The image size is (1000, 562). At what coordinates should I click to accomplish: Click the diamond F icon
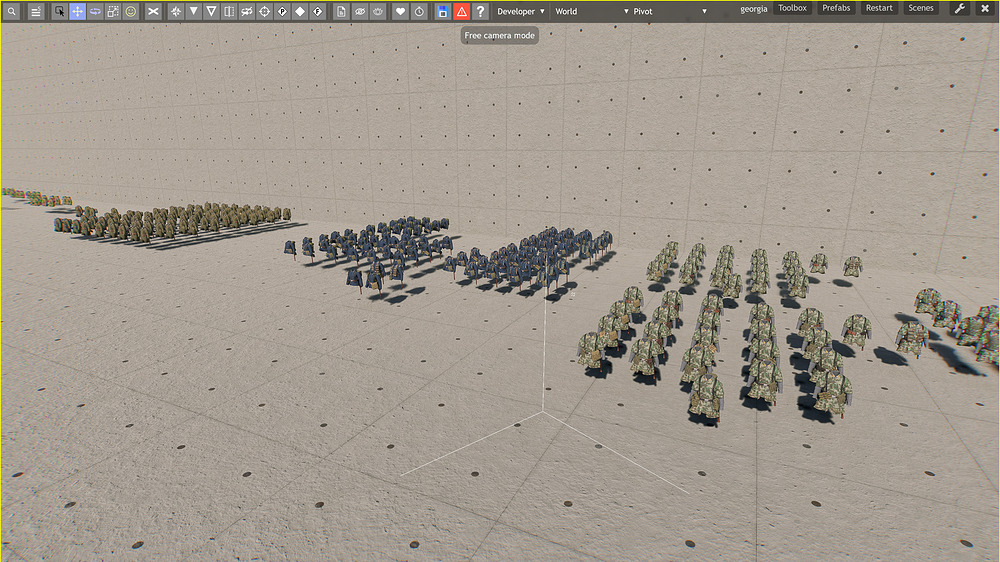coord(318,11)
